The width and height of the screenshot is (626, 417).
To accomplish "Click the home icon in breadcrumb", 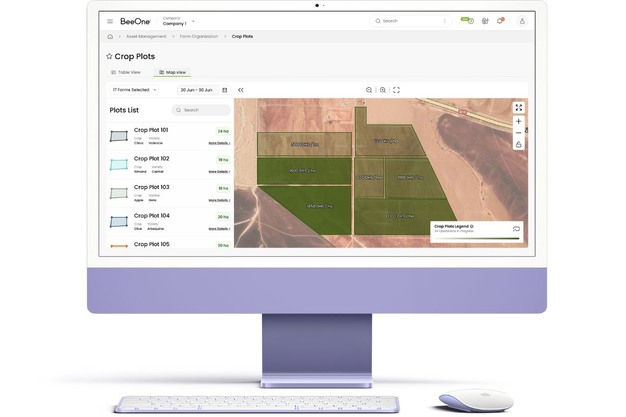I will coord(110,36).
